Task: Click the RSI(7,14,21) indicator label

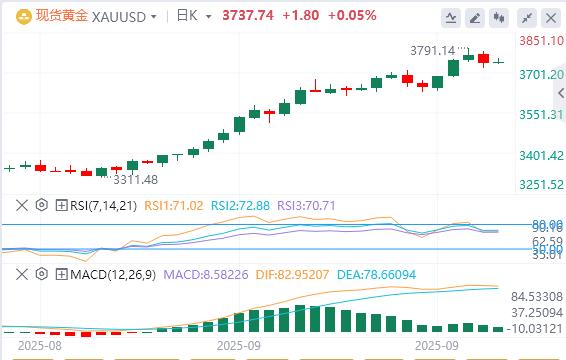Action: click(x=104, y=205)
